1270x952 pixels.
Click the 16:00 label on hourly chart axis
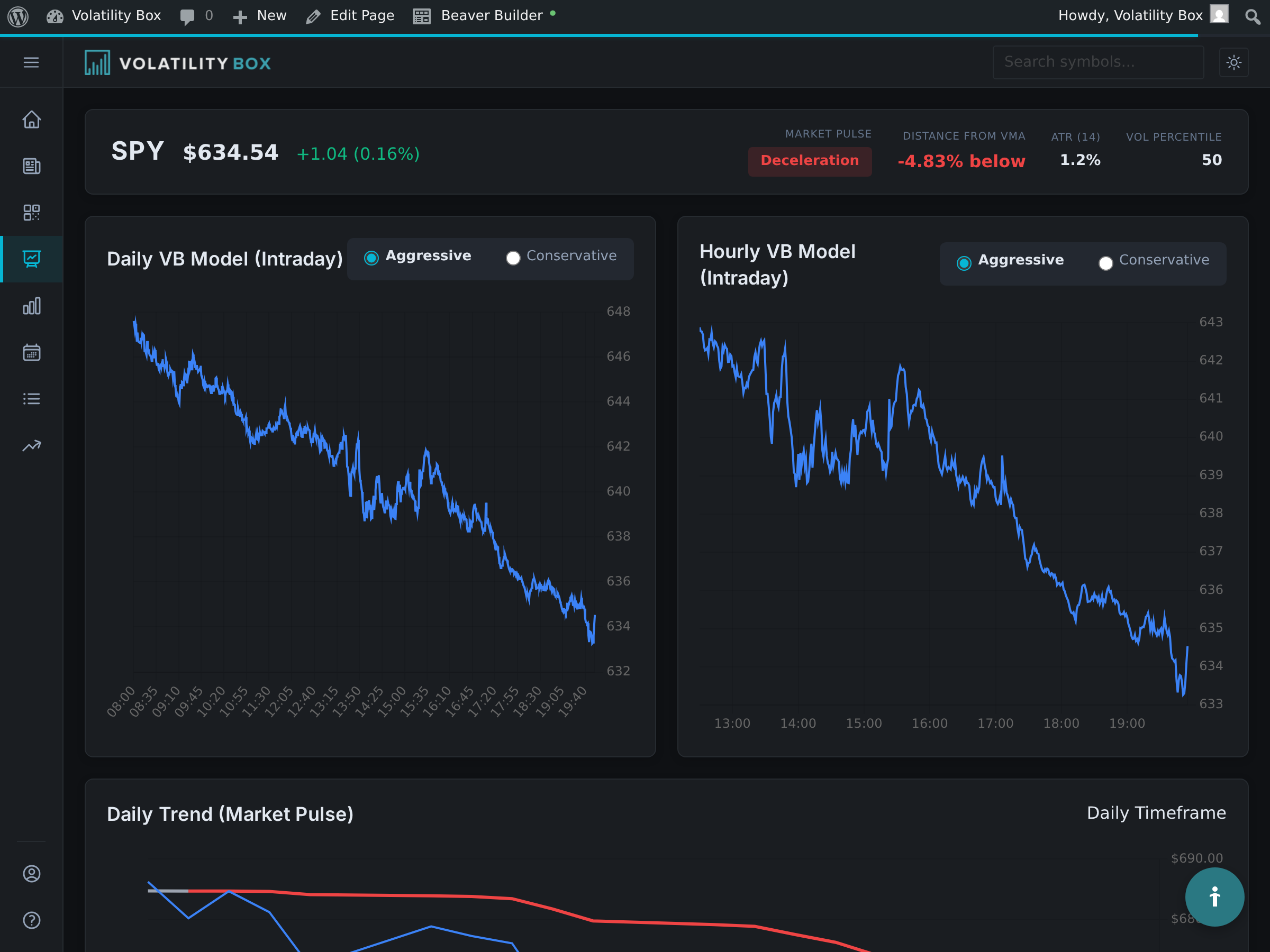(x=930, y=723)
